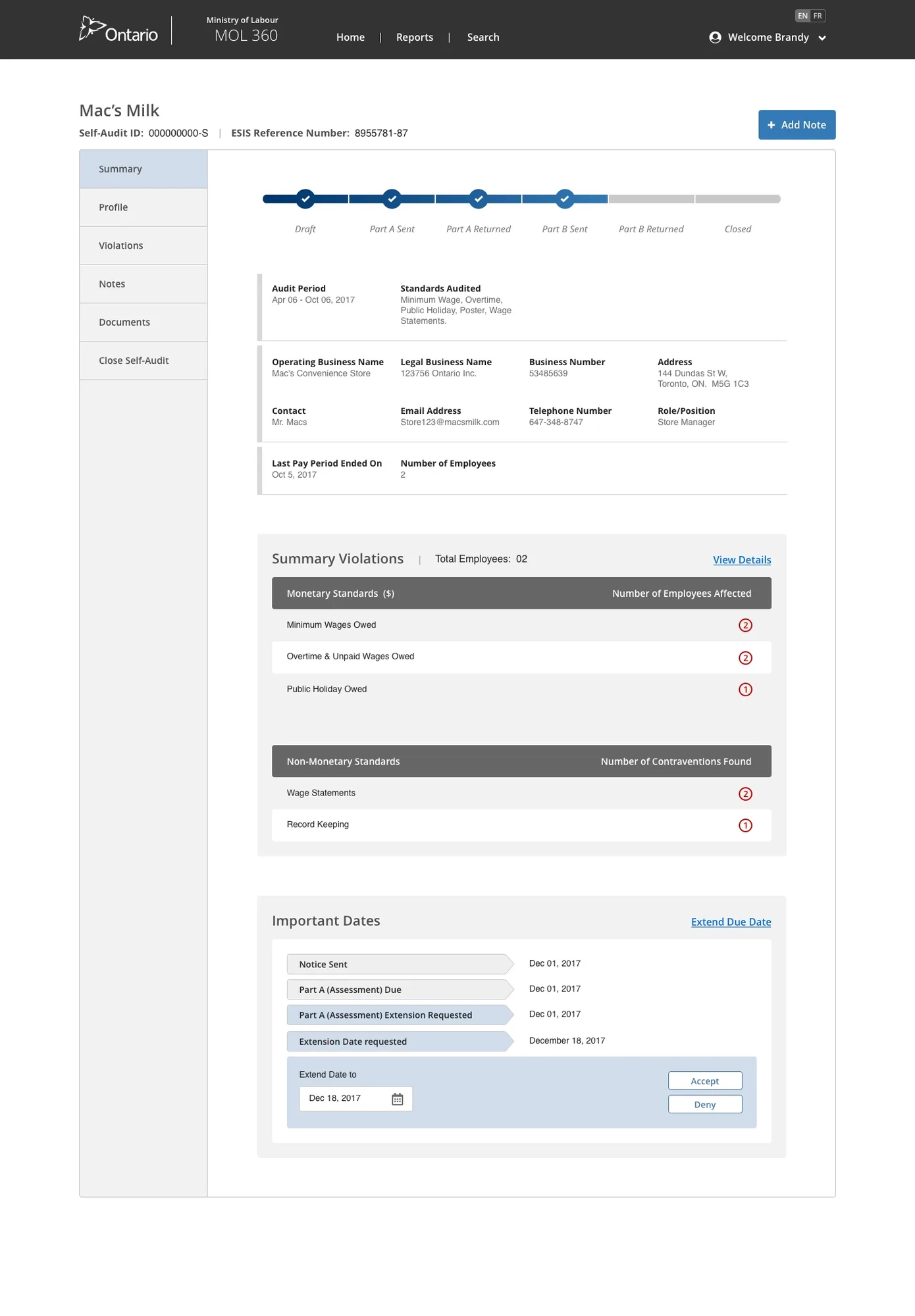Viewport: 915px width, 1316px height.
Task: Click the Number of Employees Affected header
Action: 681,594
